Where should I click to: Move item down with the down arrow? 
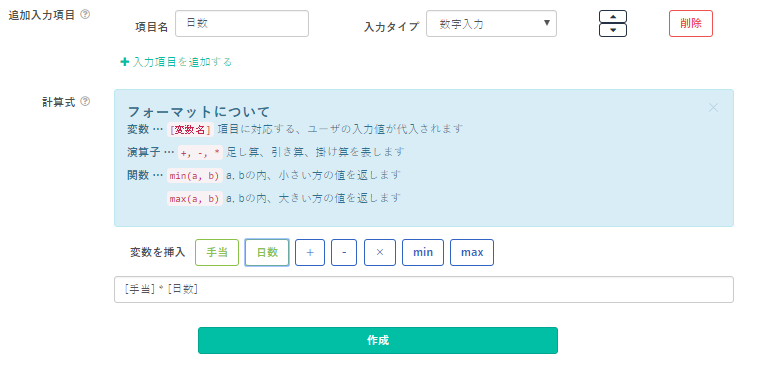click(613, 30)
